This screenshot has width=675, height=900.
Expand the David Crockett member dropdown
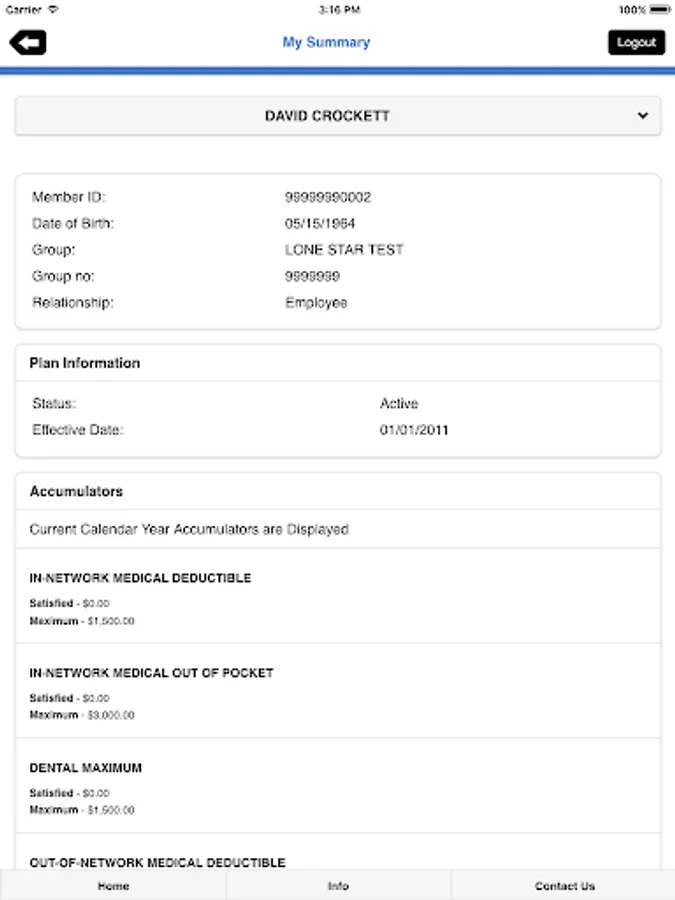tap(327, 116)
